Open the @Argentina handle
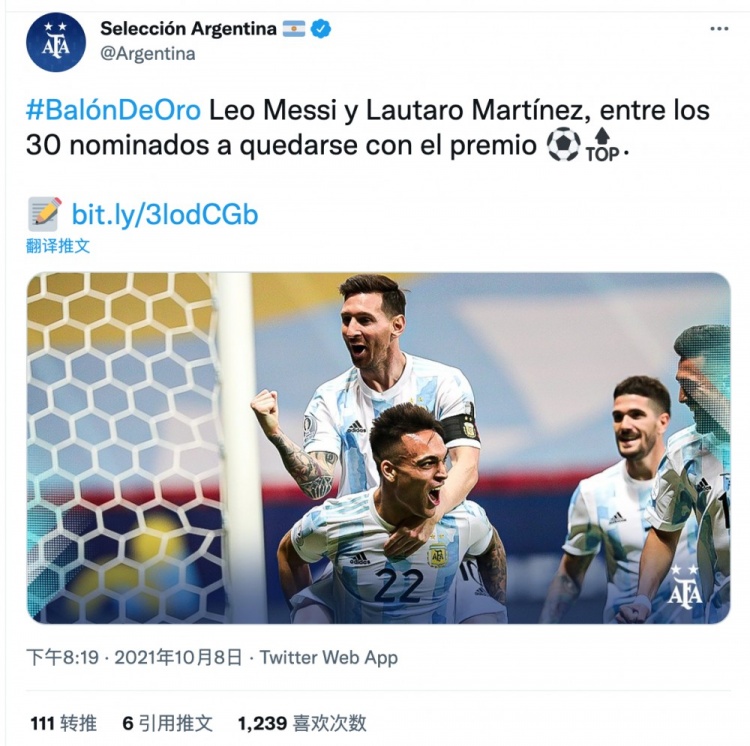 pos(147,54)
